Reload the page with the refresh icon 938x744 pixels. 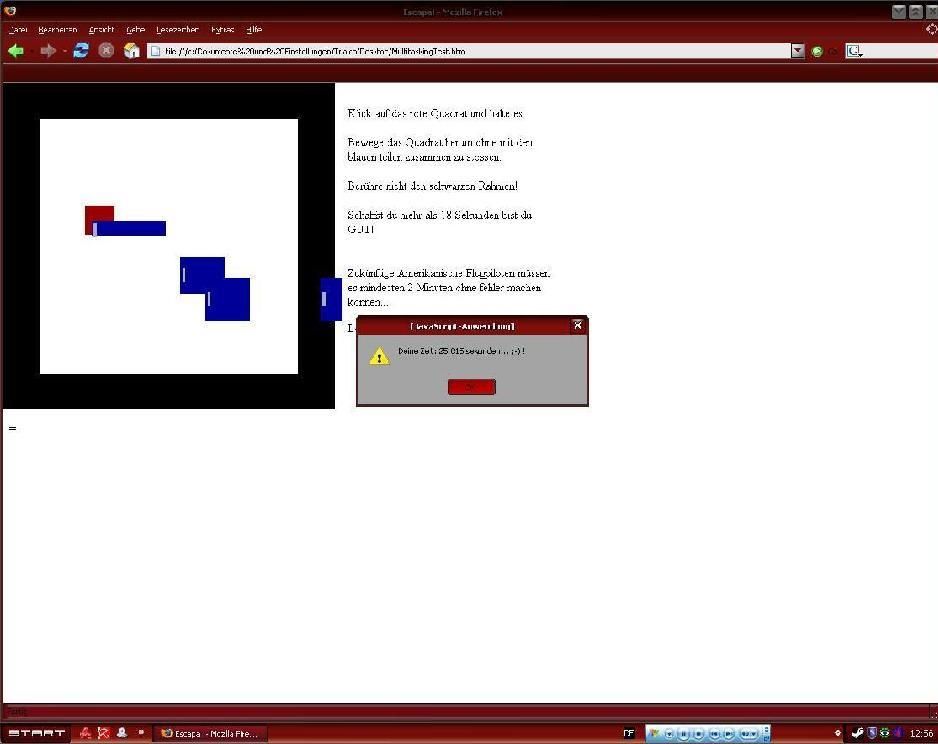click(x=81, y=51)
